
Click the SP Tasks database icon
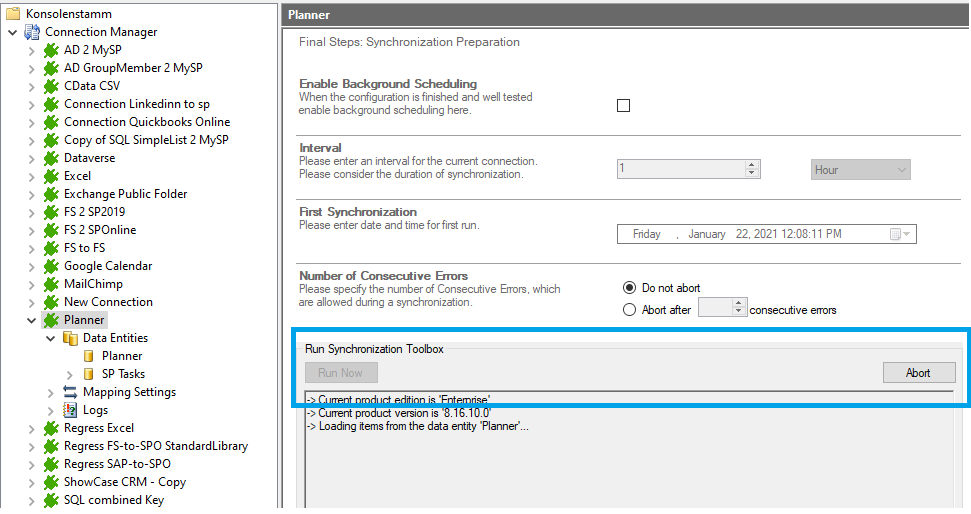(x=89, y=374)
